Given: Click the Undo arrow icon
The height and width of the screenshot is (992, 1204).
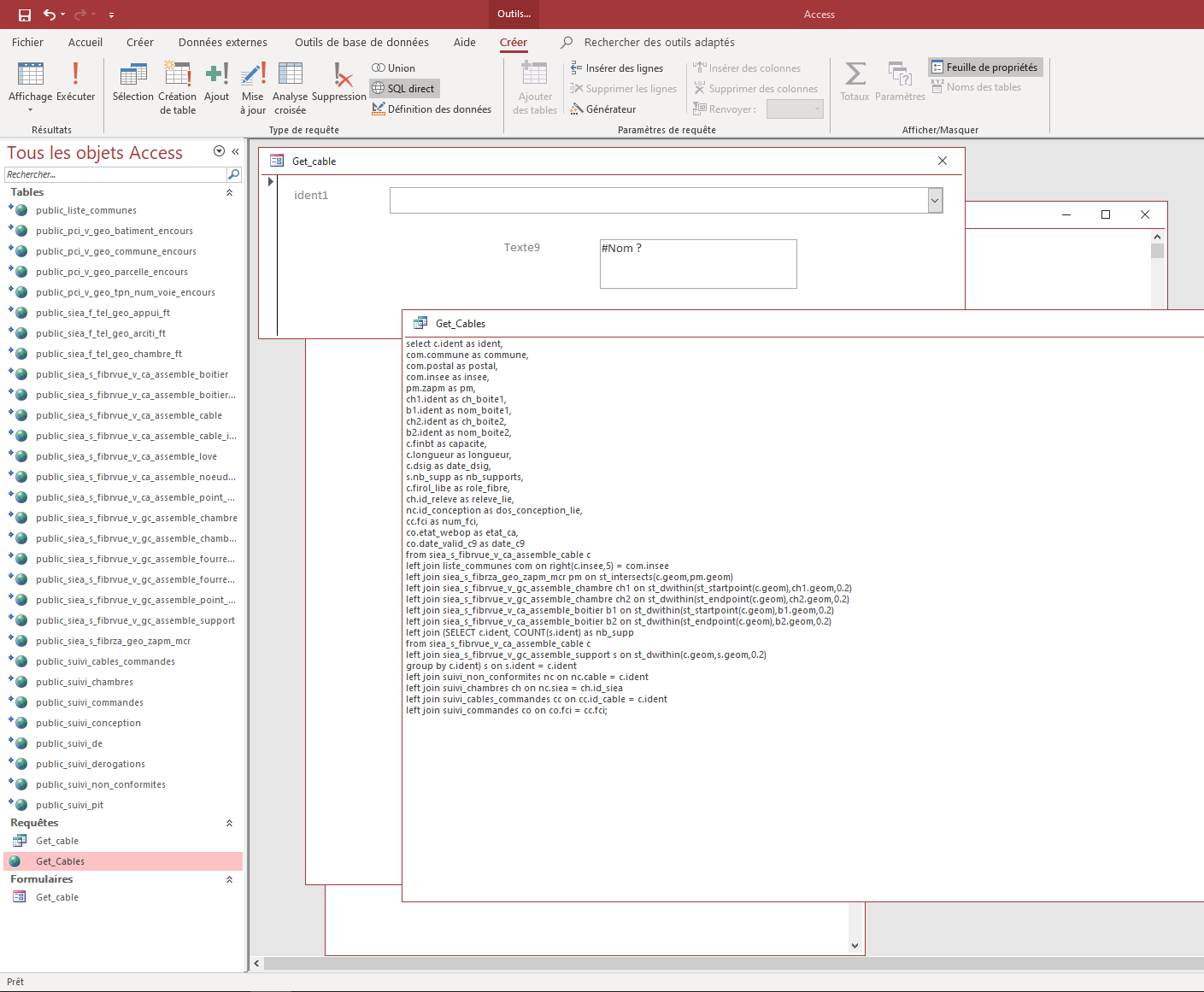Looking at the screenshot, I should pyautogui.click(x=50, y=15).
